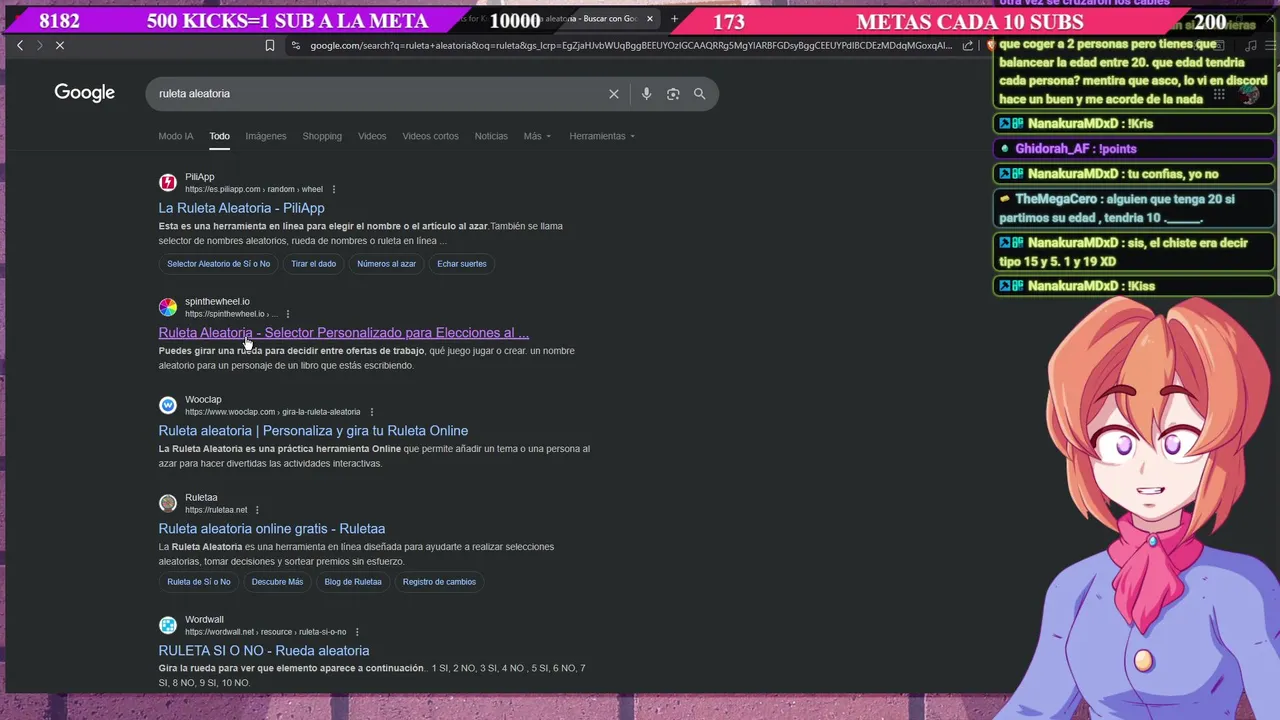Image resolution: width=1280 pixels, height=720 pixels.
Task: Click the browser back arrow
Action: tap(20, 45)
